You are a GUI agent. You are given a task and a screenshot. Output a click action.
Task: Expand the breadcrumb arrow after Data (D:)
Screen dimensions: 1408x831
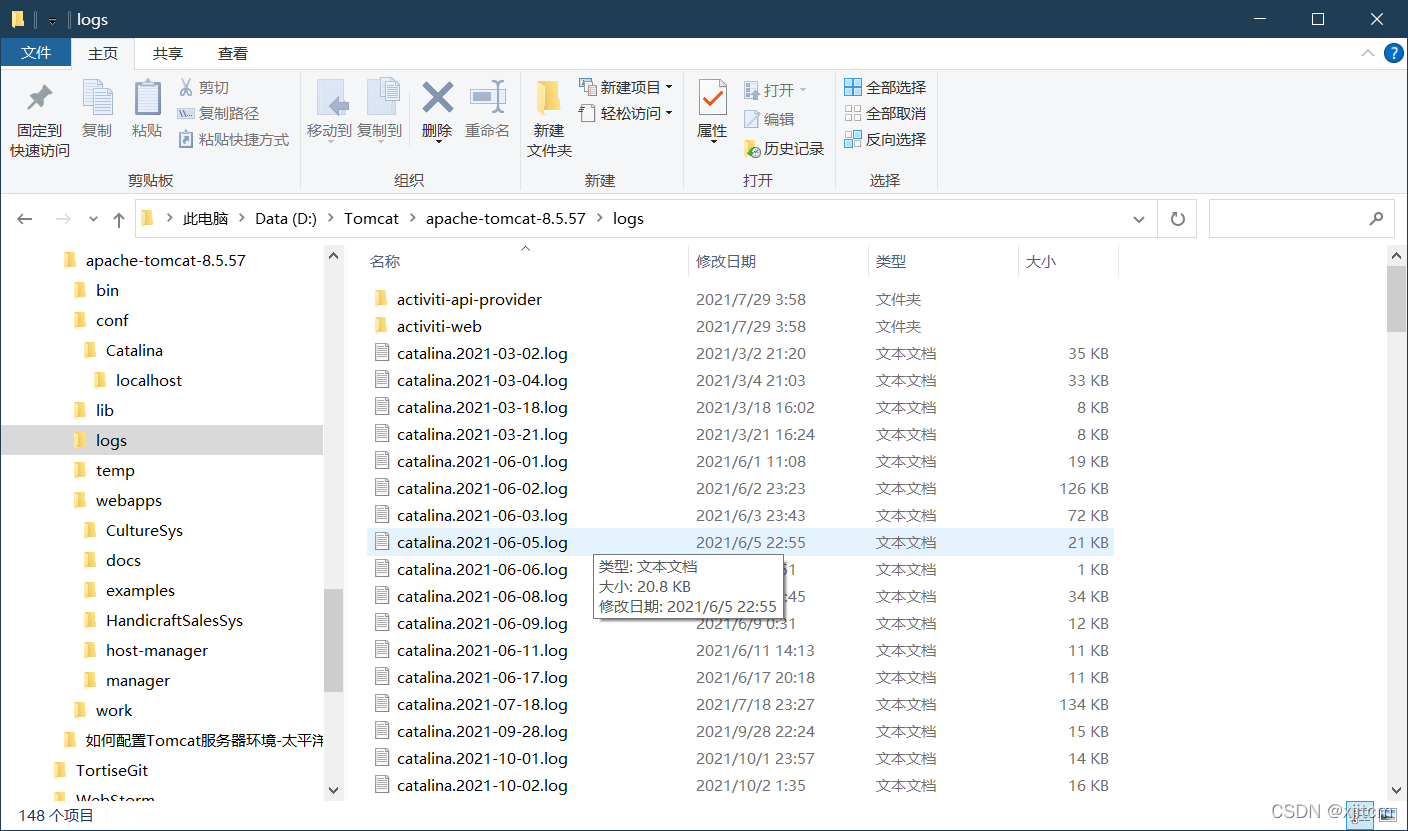pos(331,219)
